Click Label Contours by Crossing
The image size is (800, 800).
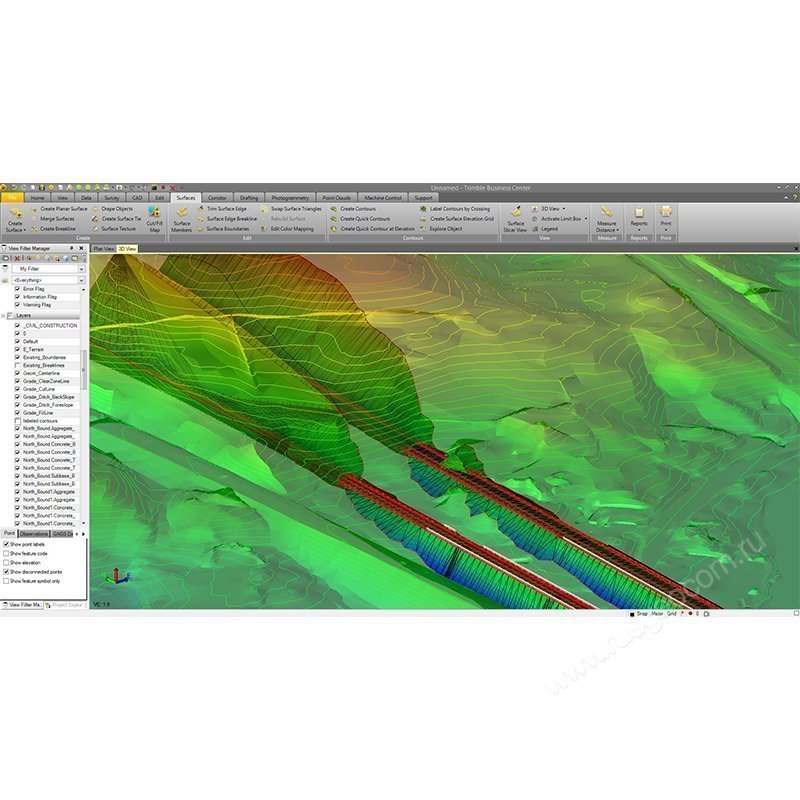(x=460, y=209)
